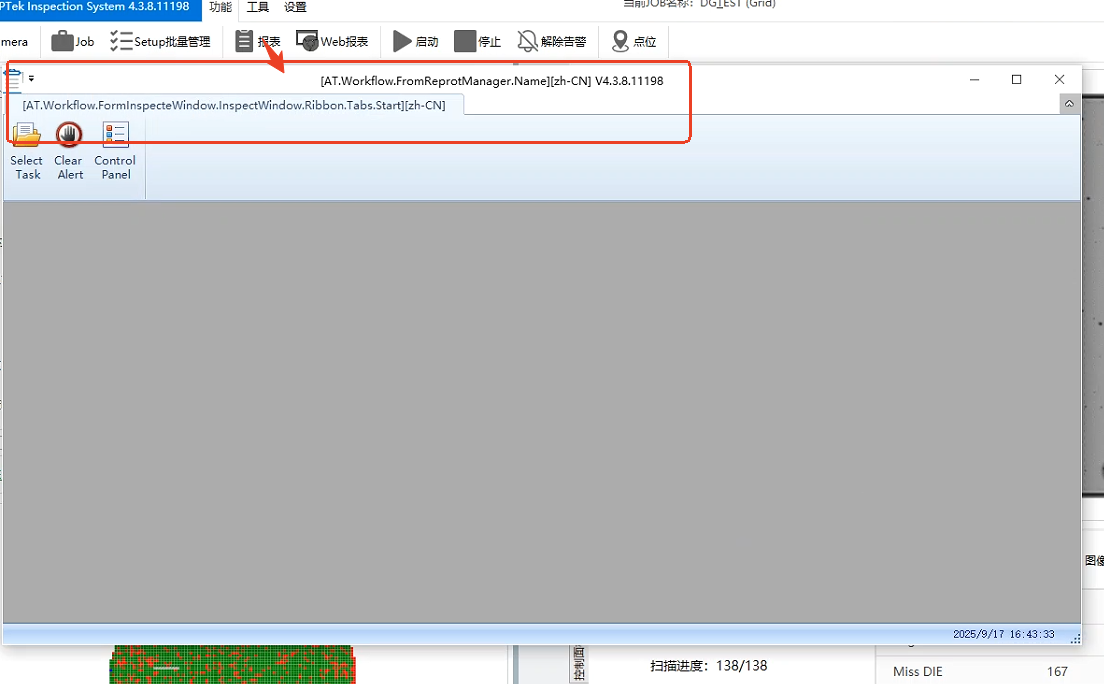This screenshot has width=1104, height=684.
Task: Open the 工具 menu
Action: [x=258, y=7]
